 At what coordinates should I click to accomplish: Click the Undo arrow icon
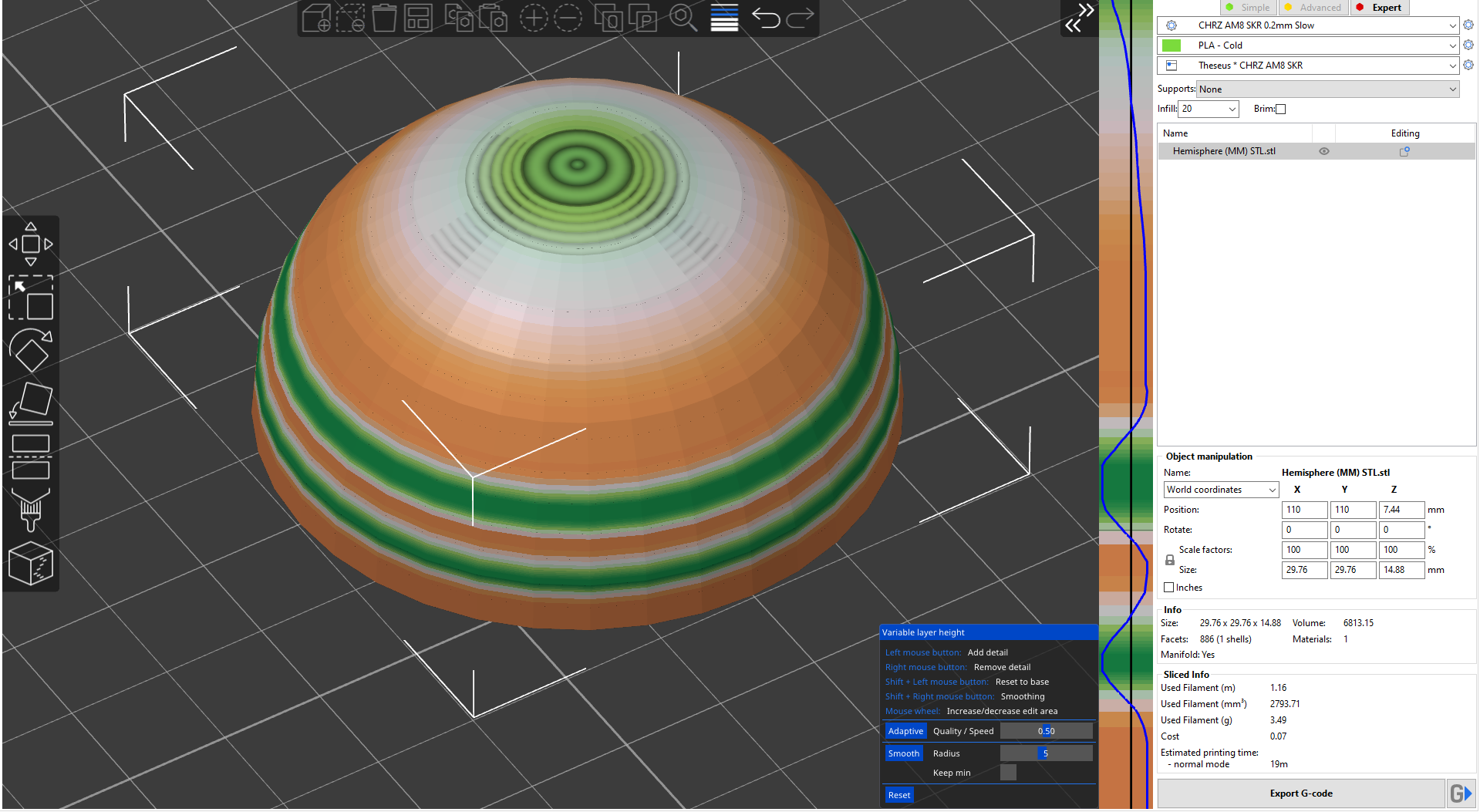(x=766, y=18)
